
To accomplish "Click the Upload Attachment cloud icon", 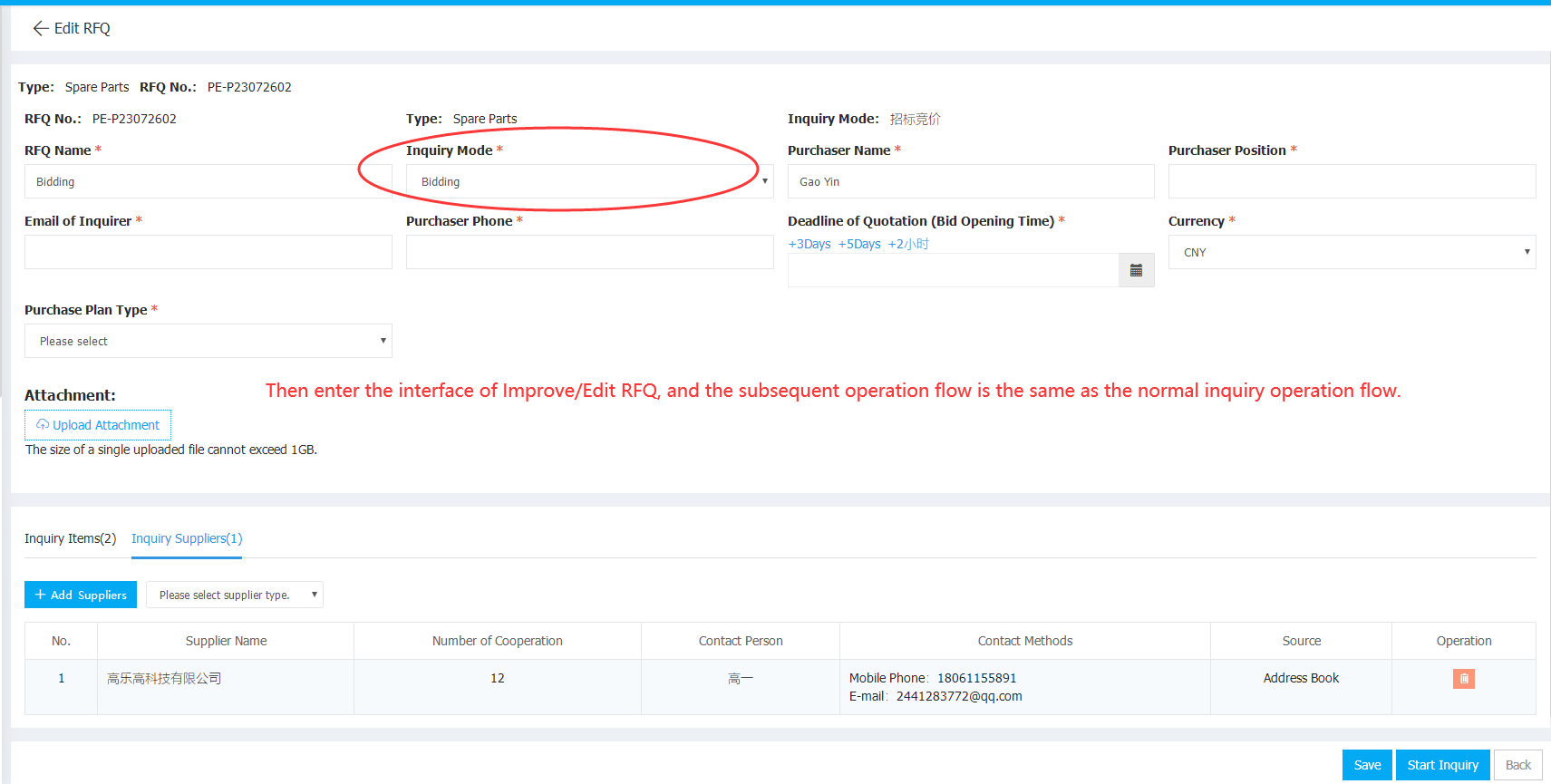I will coord(43,424).
